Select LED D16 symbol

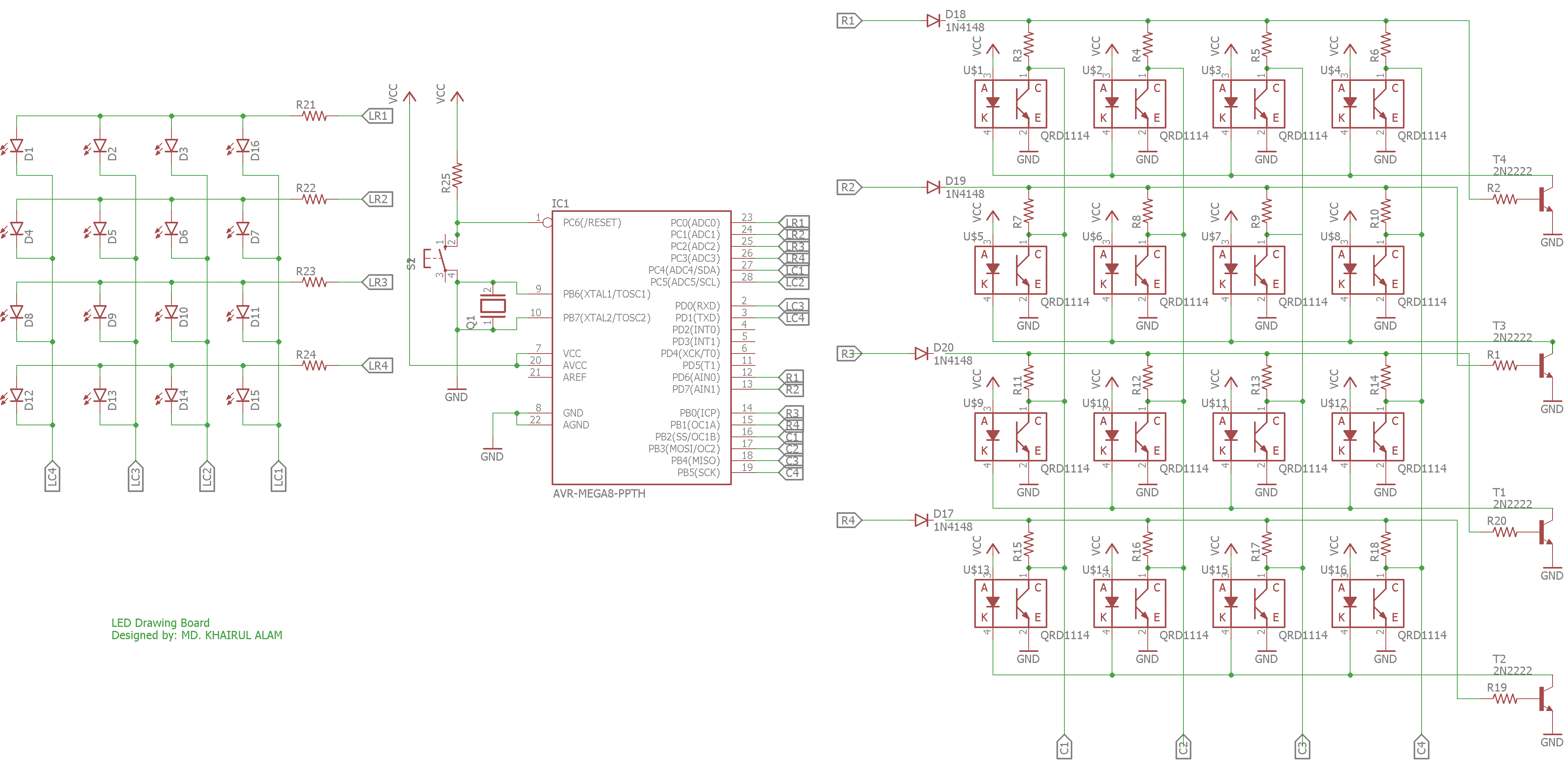click(242, 146)
